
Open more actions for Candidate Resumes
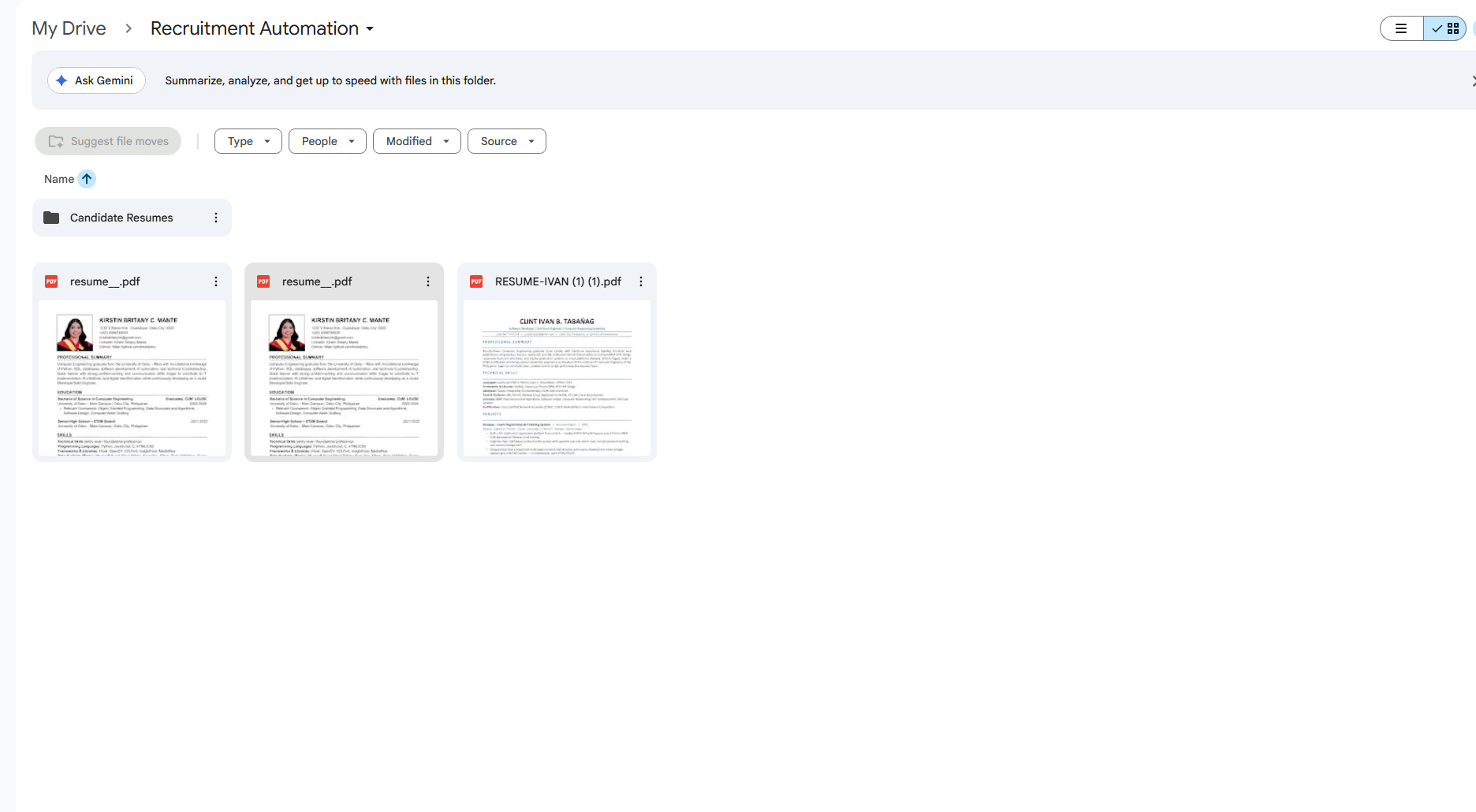coord(216,218)
